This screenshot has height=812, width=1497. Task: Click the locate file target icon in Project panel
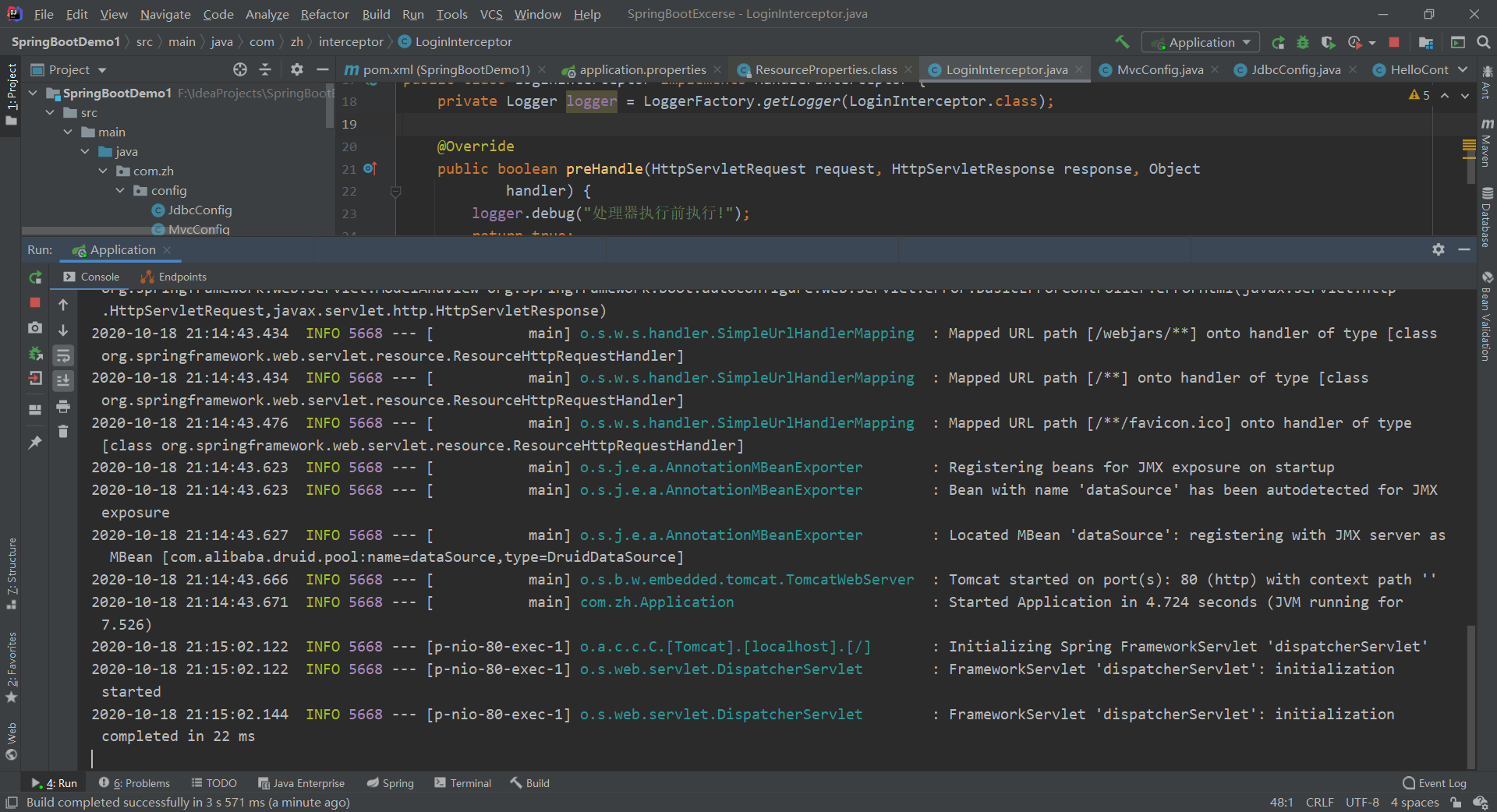pyautogui.click(x=240, y=69)
